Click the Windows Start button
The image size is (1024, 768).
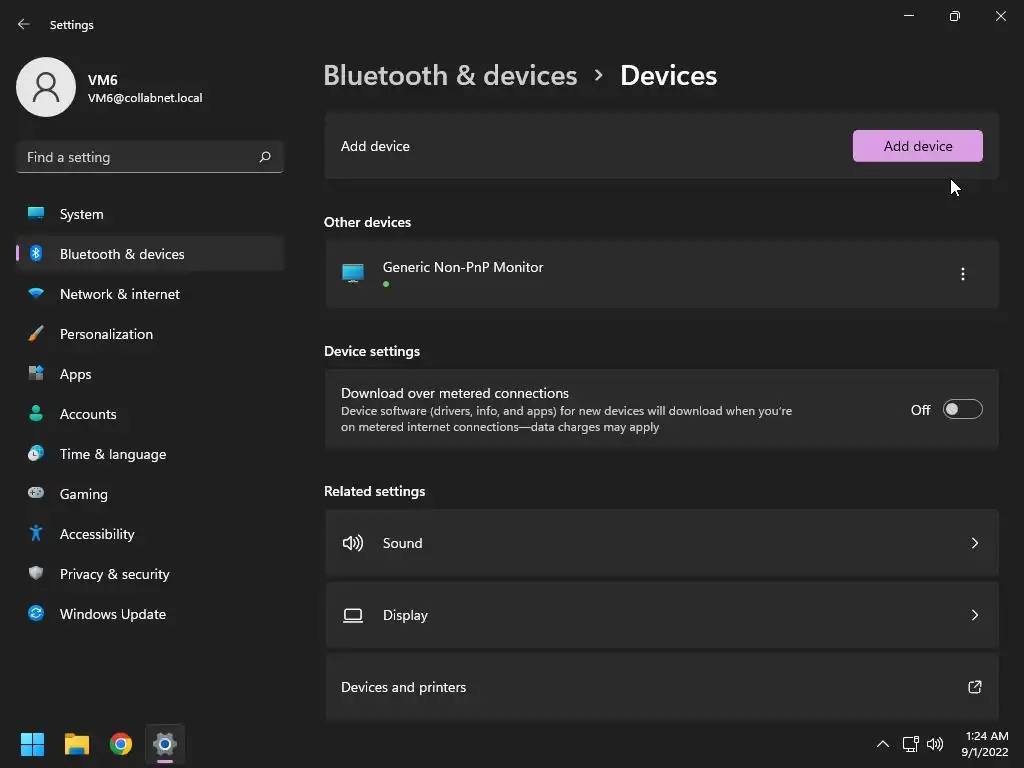tap(33, 744)
